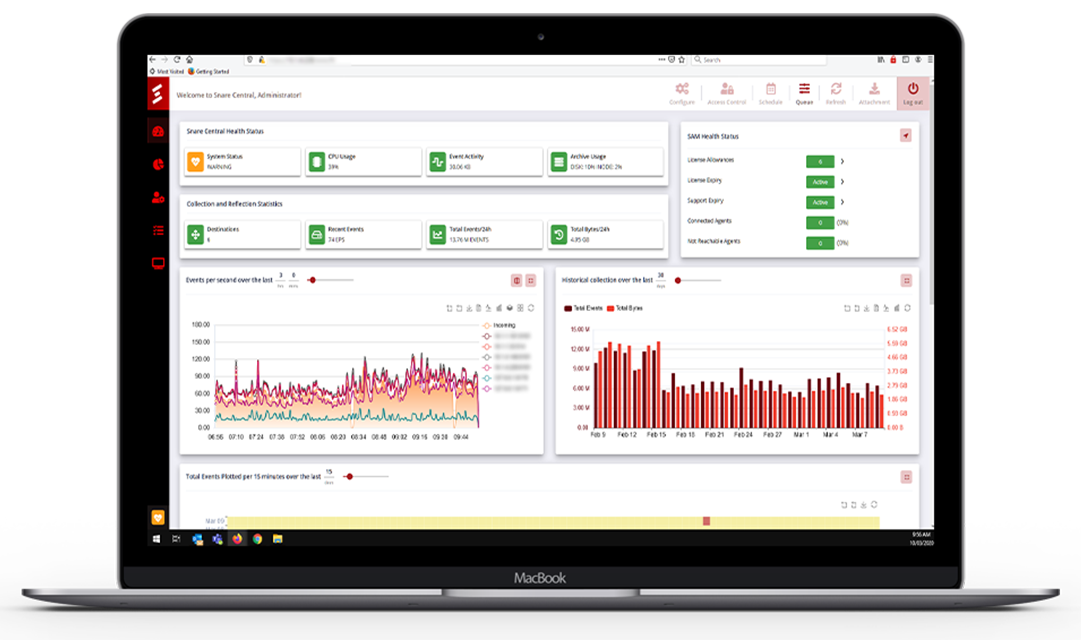
Task: Expand the Support Expiry row chevron
Action: click(x=842, y=202)
